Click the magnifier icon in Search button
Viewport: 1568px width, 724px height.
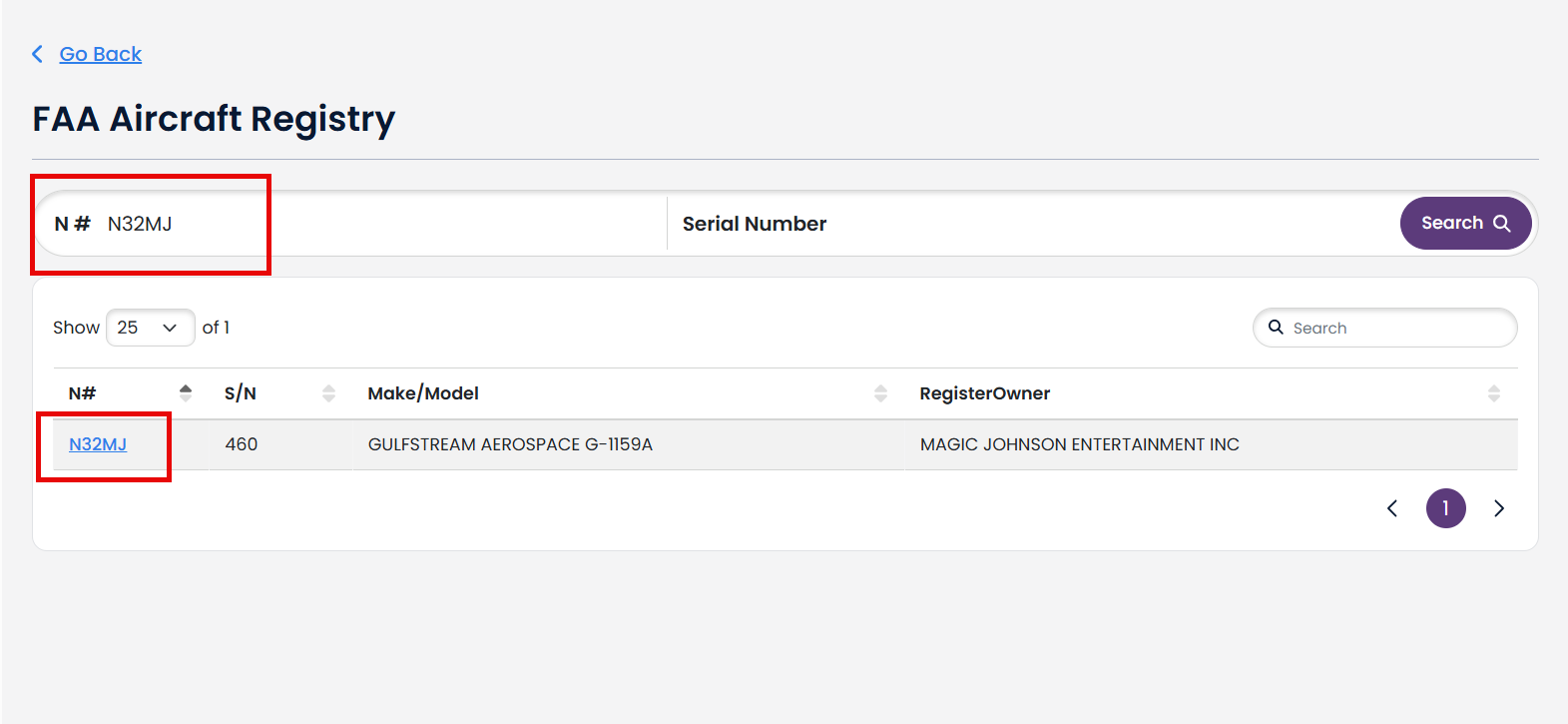[x=1501, y=224]
